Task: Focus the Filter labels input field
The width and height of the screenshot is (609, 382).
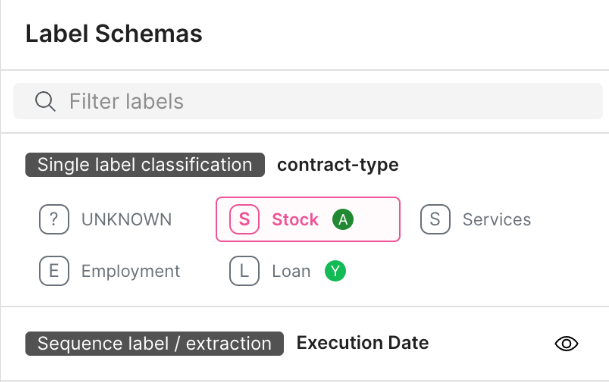Action: coord(308,101)
